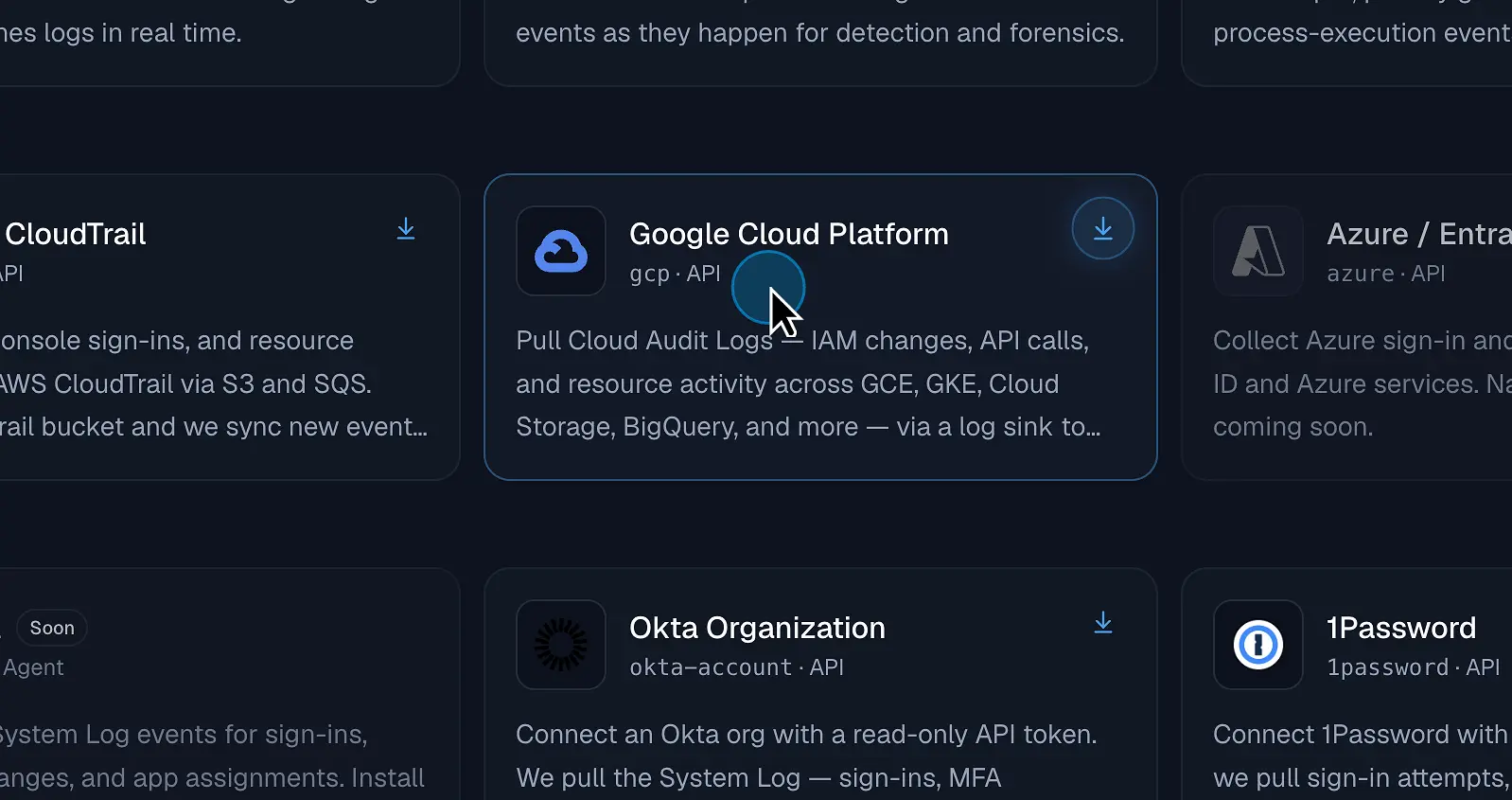Select the CloudTrail card title
This screenshot has width=1512, height=800.
click(76, 234)
